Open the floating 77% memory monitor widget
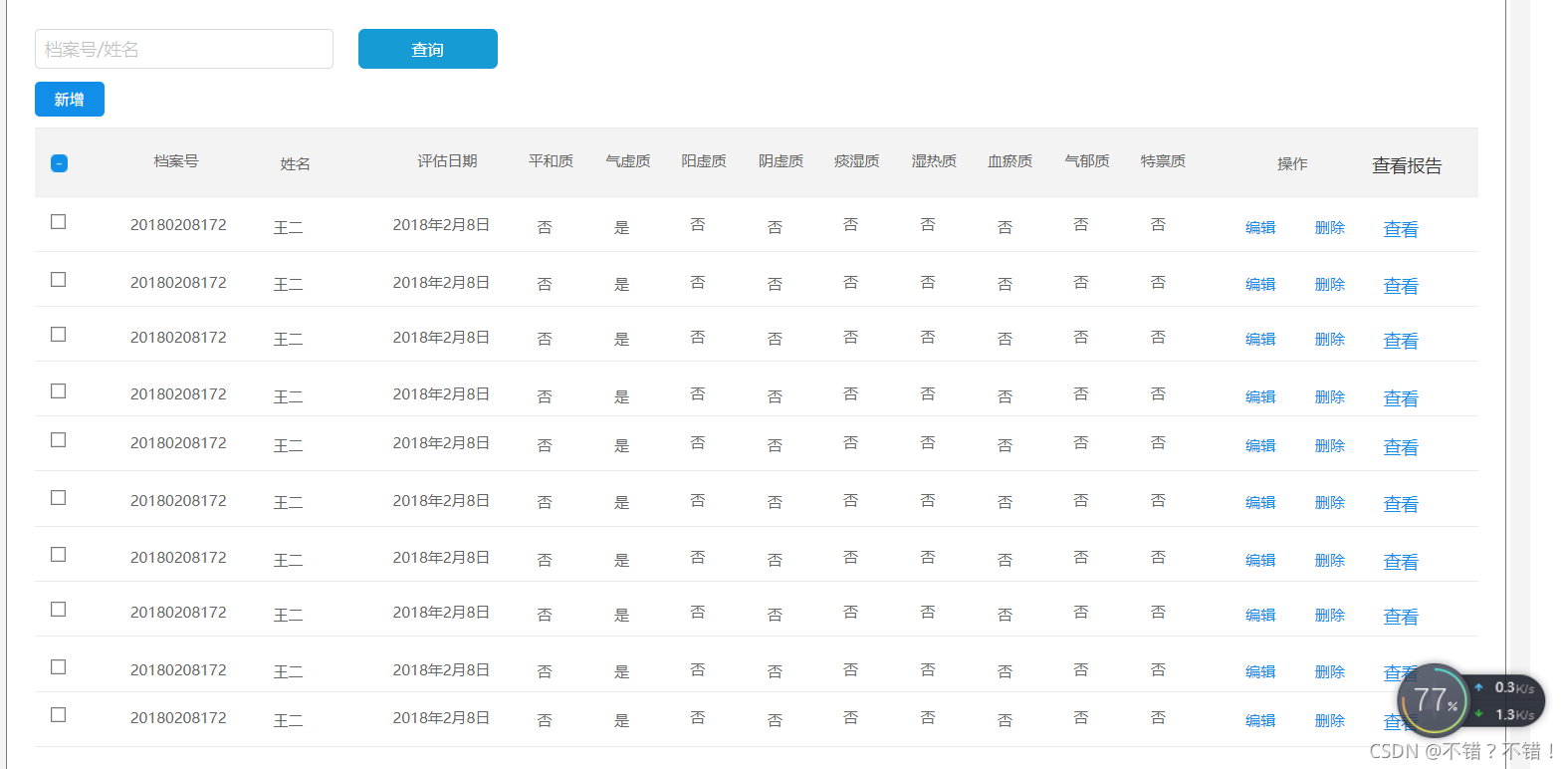1568x769 pixels. click(1434, 700)
